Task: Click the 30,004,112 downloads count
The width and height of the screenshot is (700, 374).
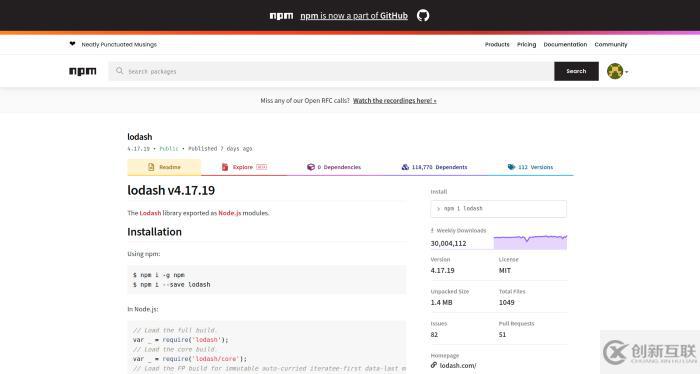Action: click(x=448, y=243)
